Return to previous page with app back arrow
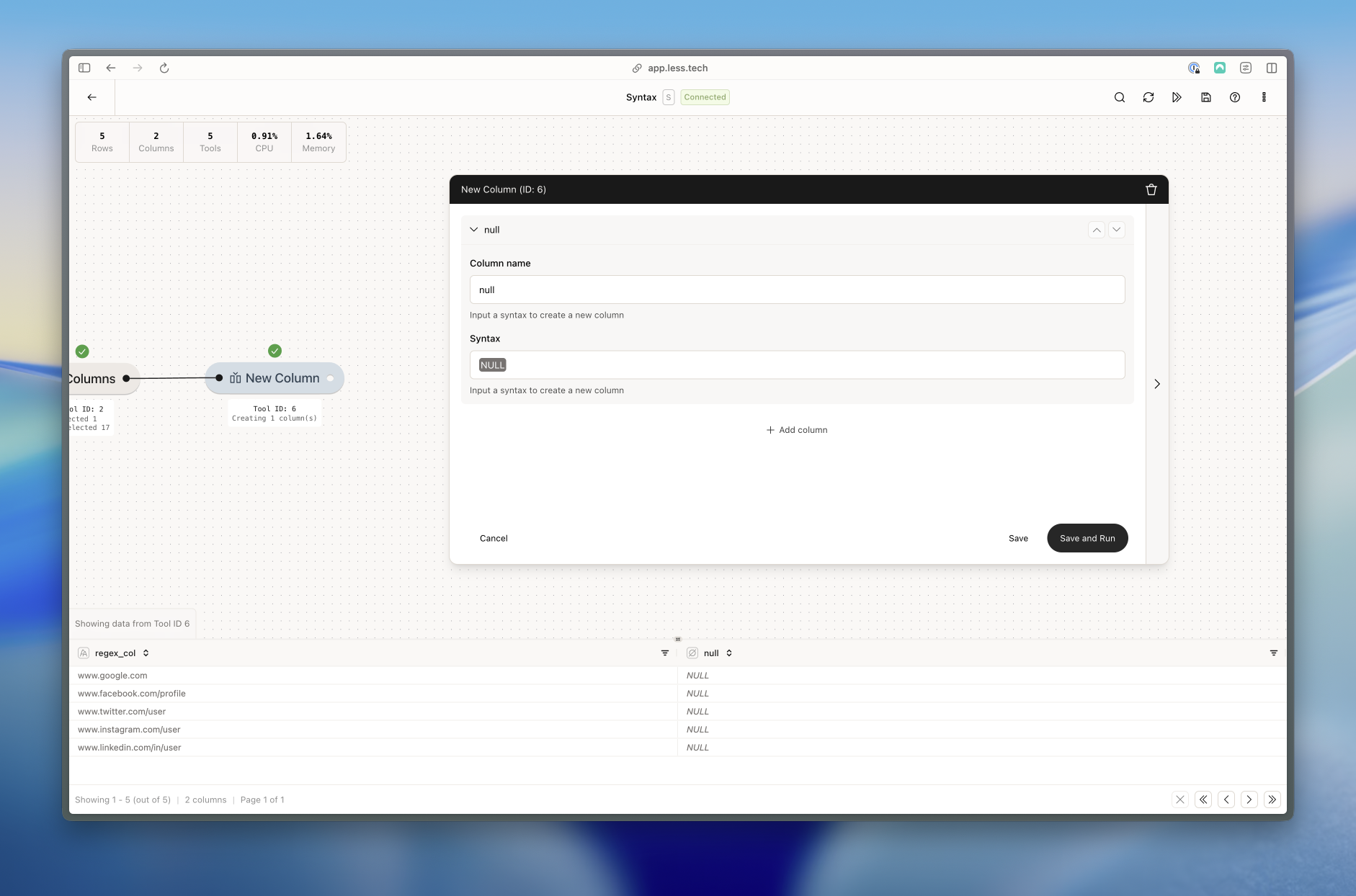 (92, 97)
